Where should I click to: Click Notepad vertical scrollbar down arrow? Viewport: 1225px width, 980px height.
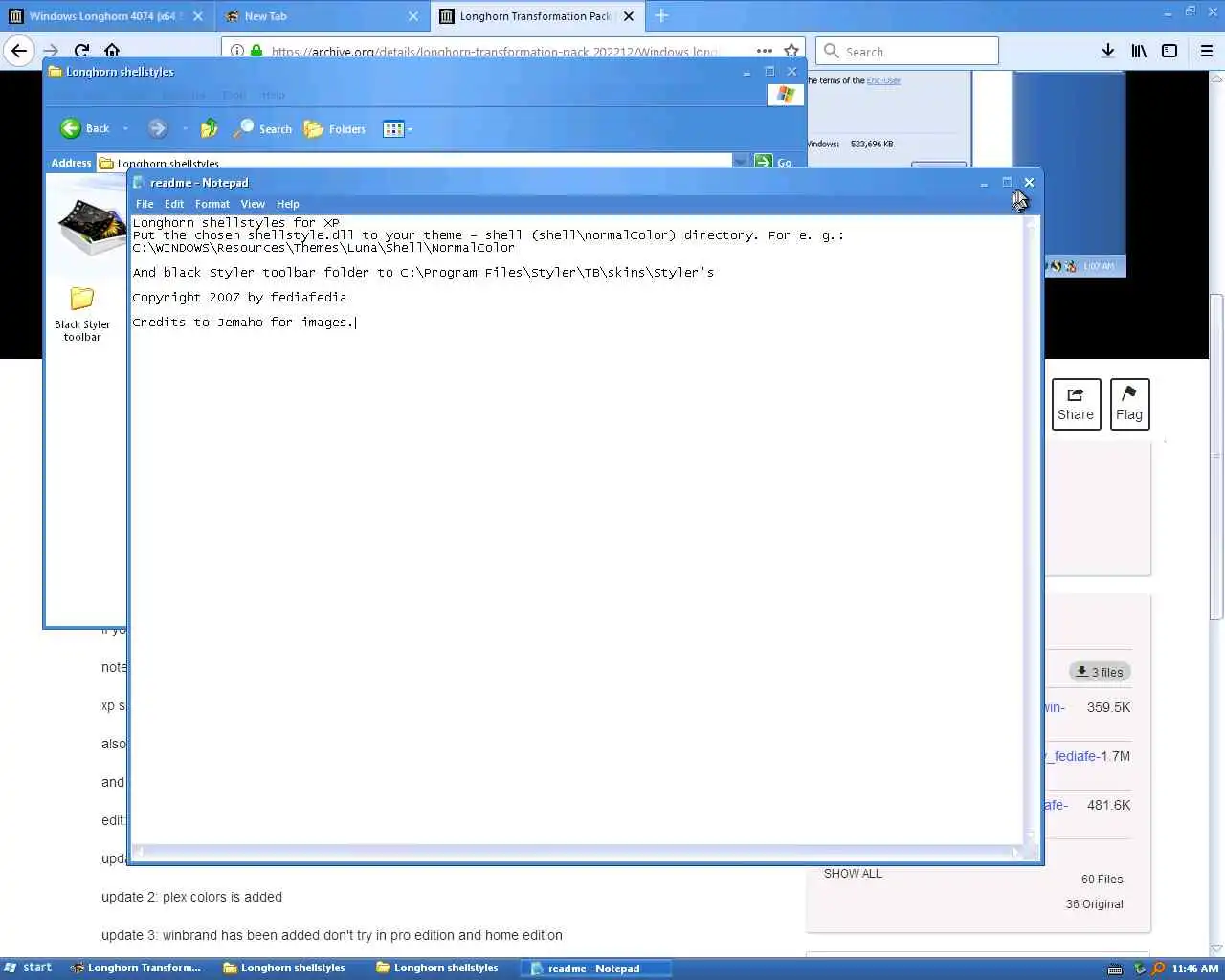(1032, 836)
